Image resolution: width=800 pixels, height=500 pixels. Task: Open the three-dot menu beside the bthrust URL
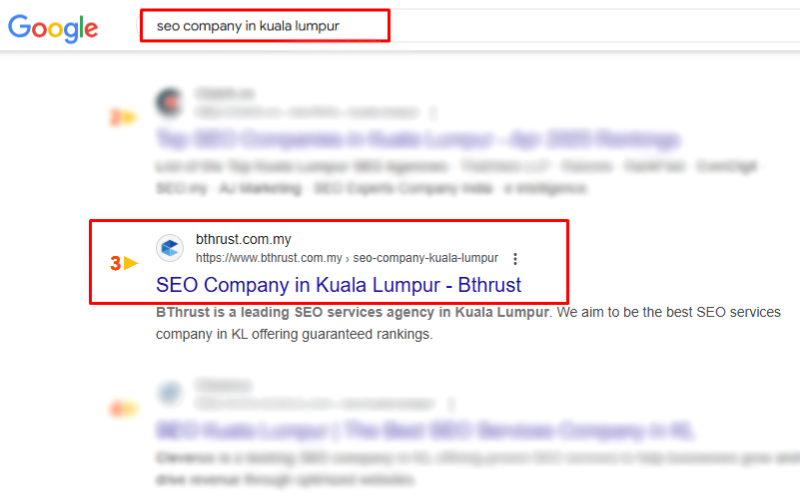[x=515, y=259]
